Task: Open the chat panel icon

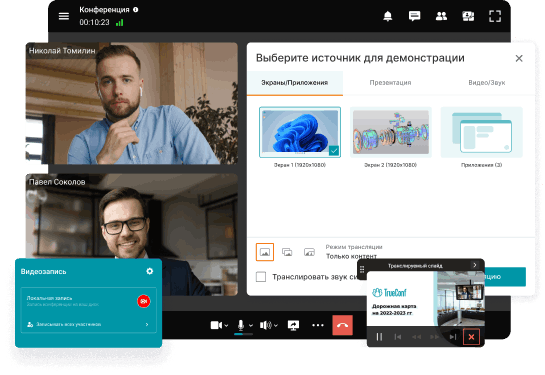Action: pyautogui.click(x=414, y=16)
